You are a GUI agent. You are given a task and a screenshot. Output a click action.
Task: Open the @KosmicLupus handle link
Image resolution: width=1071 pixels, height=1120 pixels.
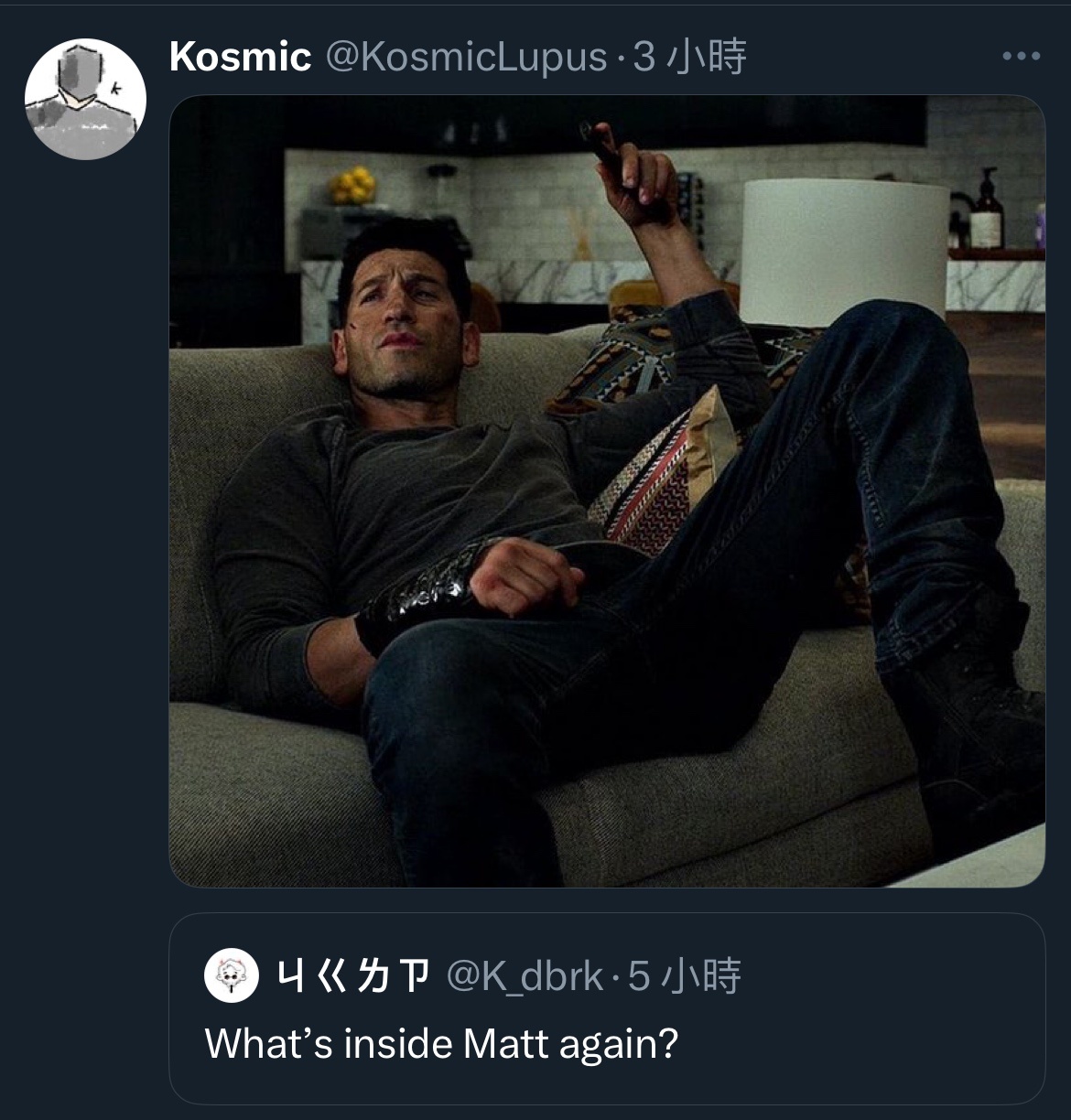(466, 57)
